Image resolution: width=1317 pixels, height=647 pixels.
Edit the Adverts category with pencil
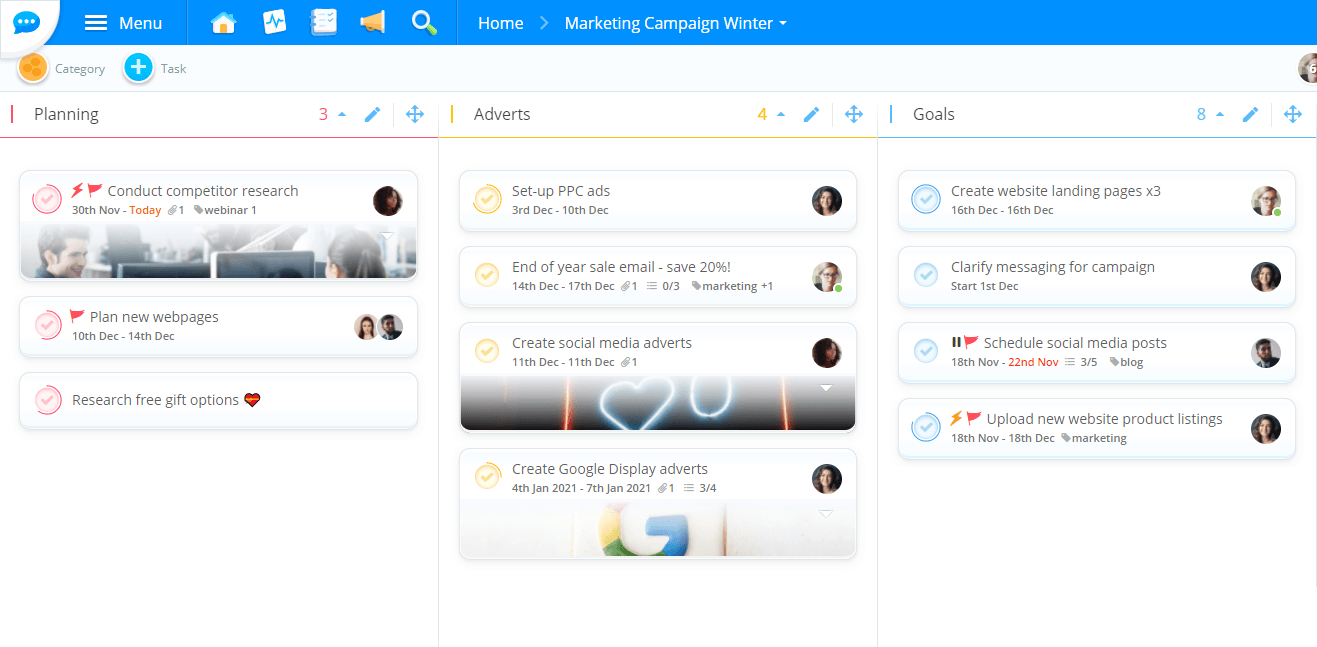point(811,115)
